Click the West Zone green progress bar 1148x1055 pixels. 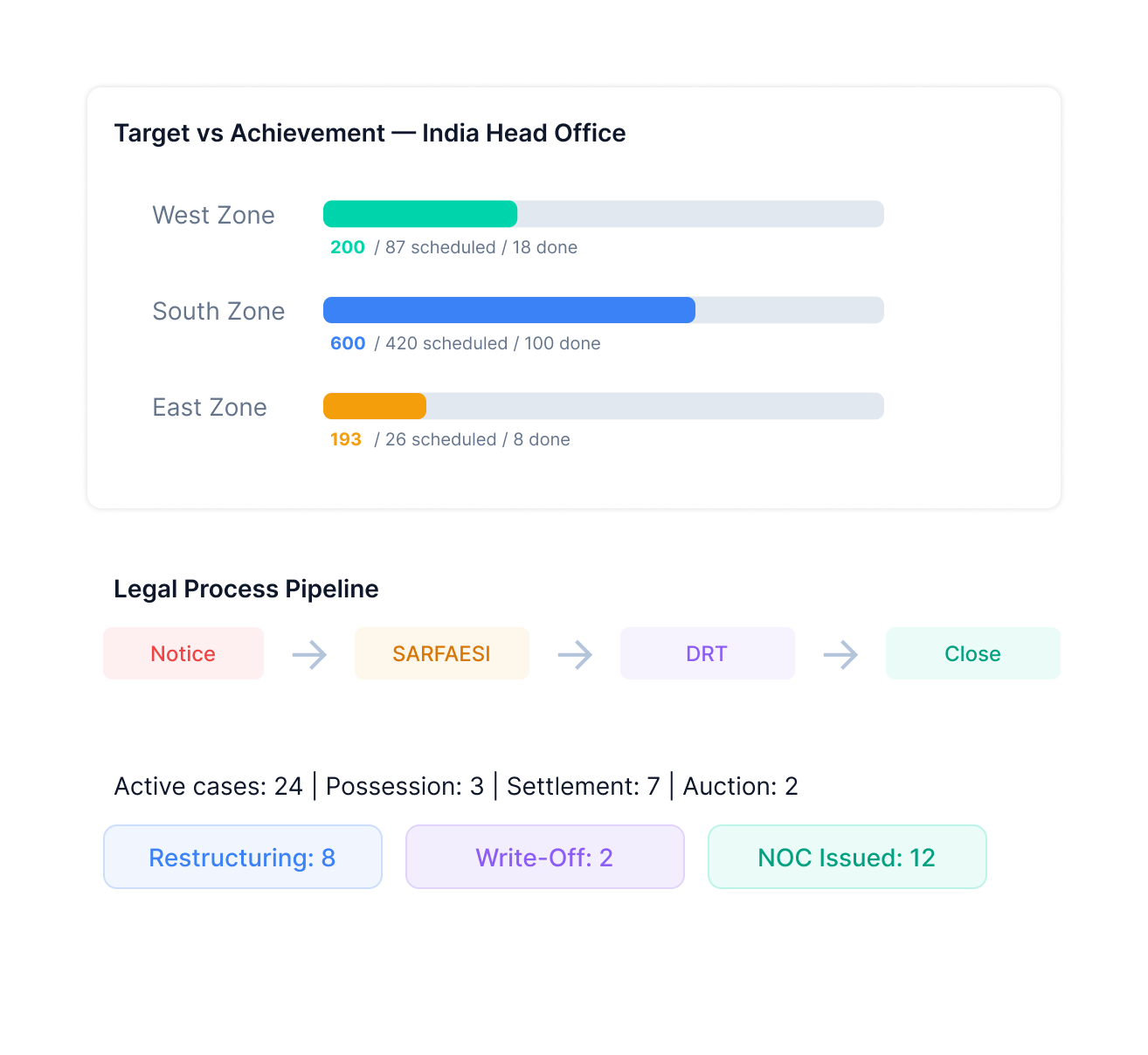(x=420, y=214)
